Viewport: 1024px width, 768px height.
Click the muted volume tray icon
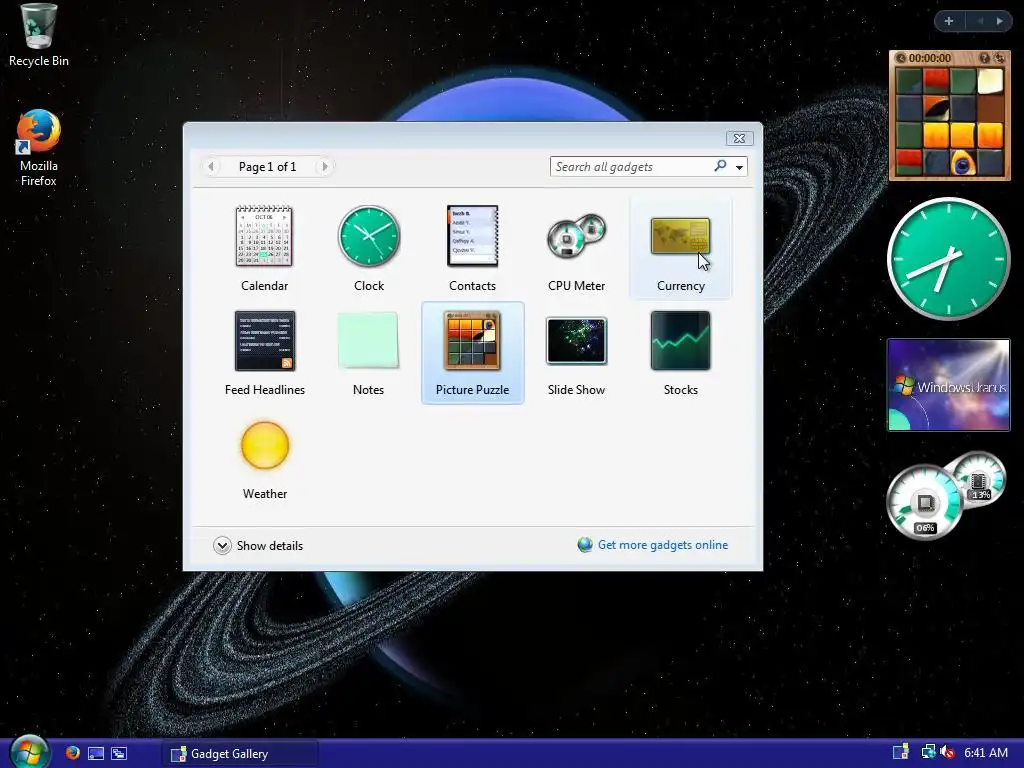pos(947,752)
